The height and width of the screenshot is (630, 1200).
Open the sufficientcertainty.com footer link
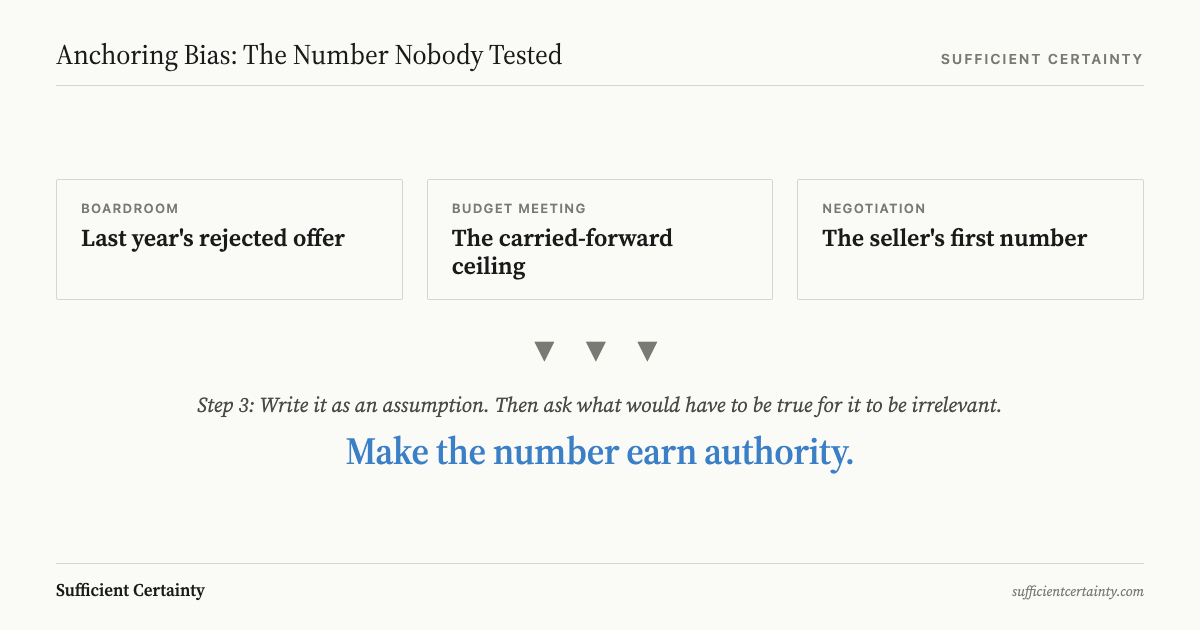pyautogui.click(x=1077, y=591)
